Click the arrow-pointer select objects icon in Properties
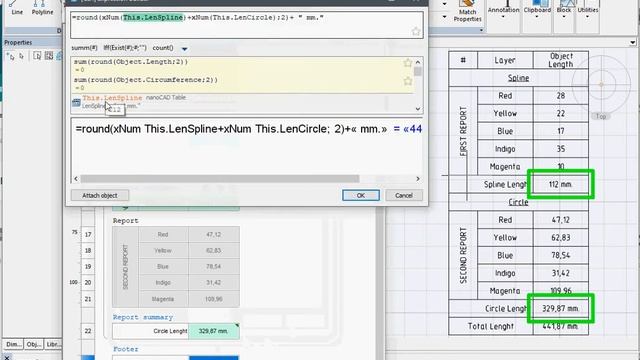This screenshot has height=360, width=640. [22, 56]
